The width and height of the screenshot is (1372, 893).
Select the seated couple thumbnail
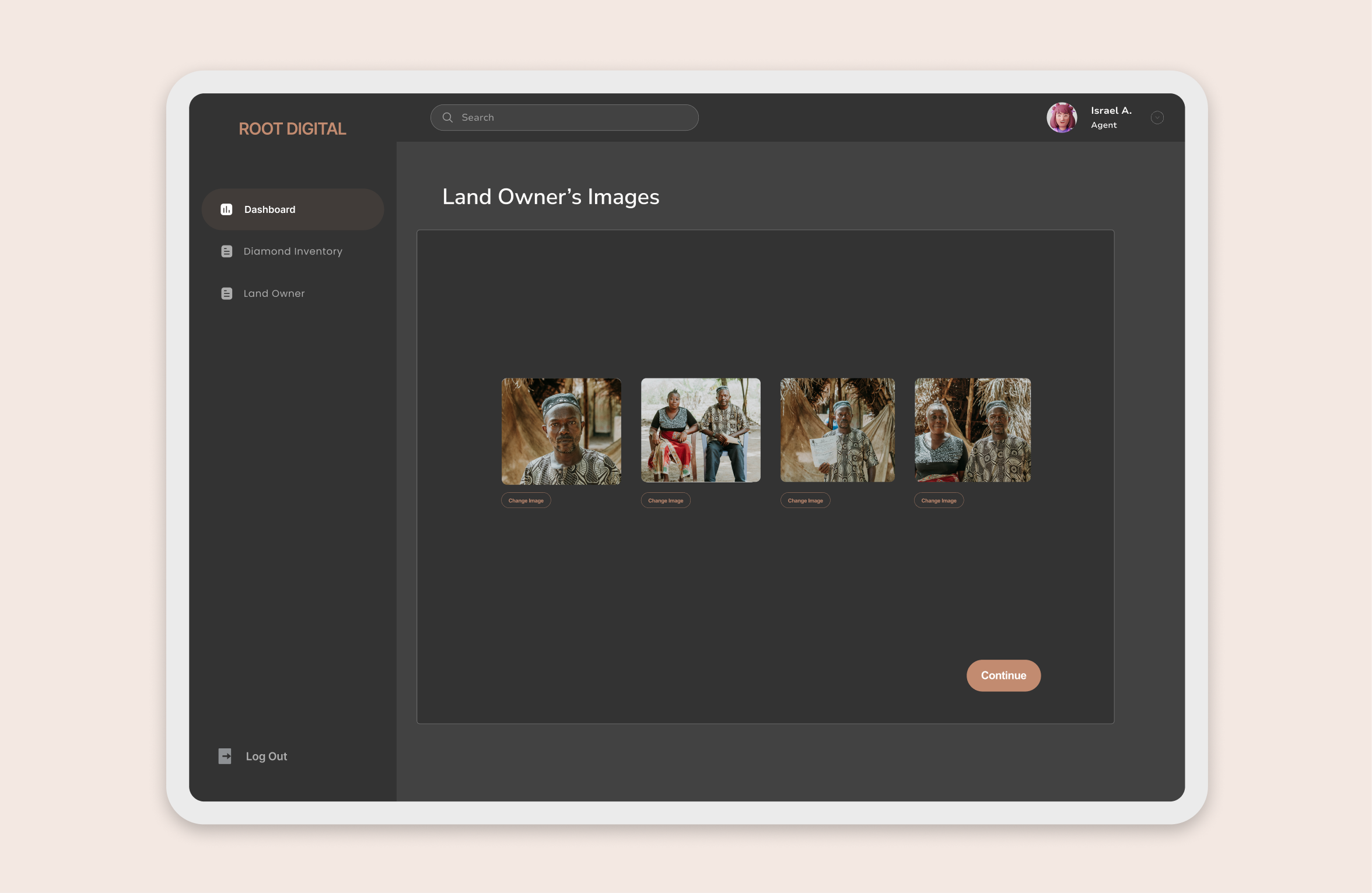pos(701,430)
